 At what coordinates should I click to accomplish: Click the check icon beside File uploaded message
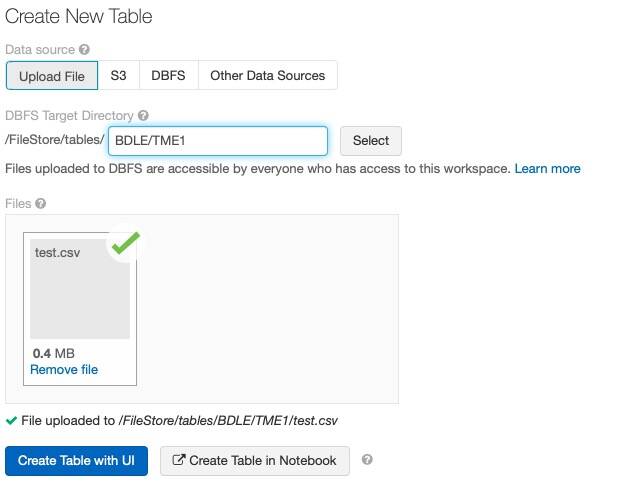pos(12,421)
